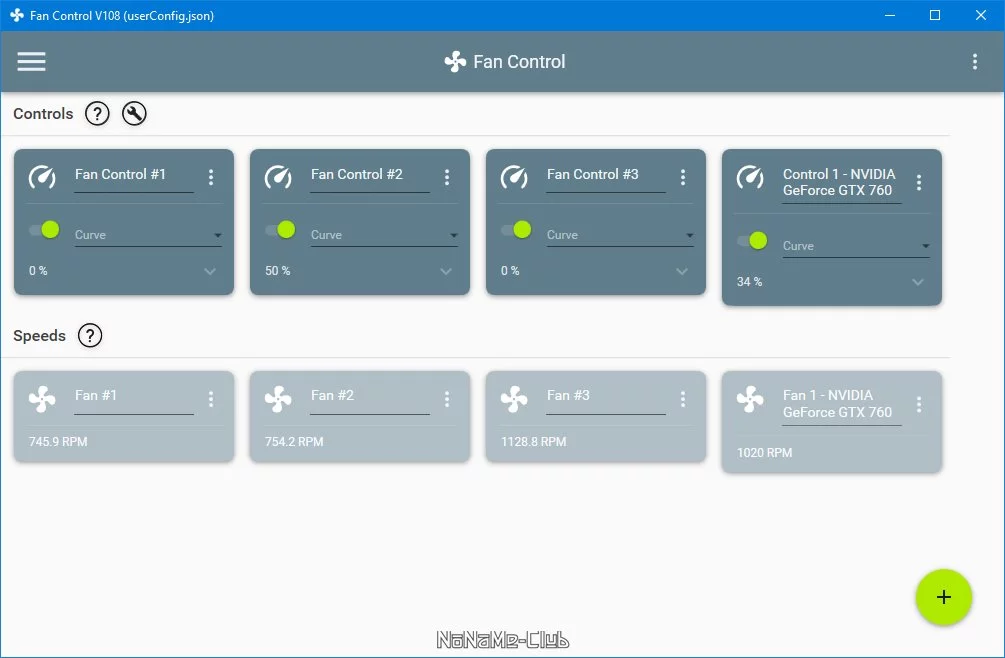Open the Controls wrench settings icon
Viewport: 1005px width, 658px height.
tap(135, 114)
